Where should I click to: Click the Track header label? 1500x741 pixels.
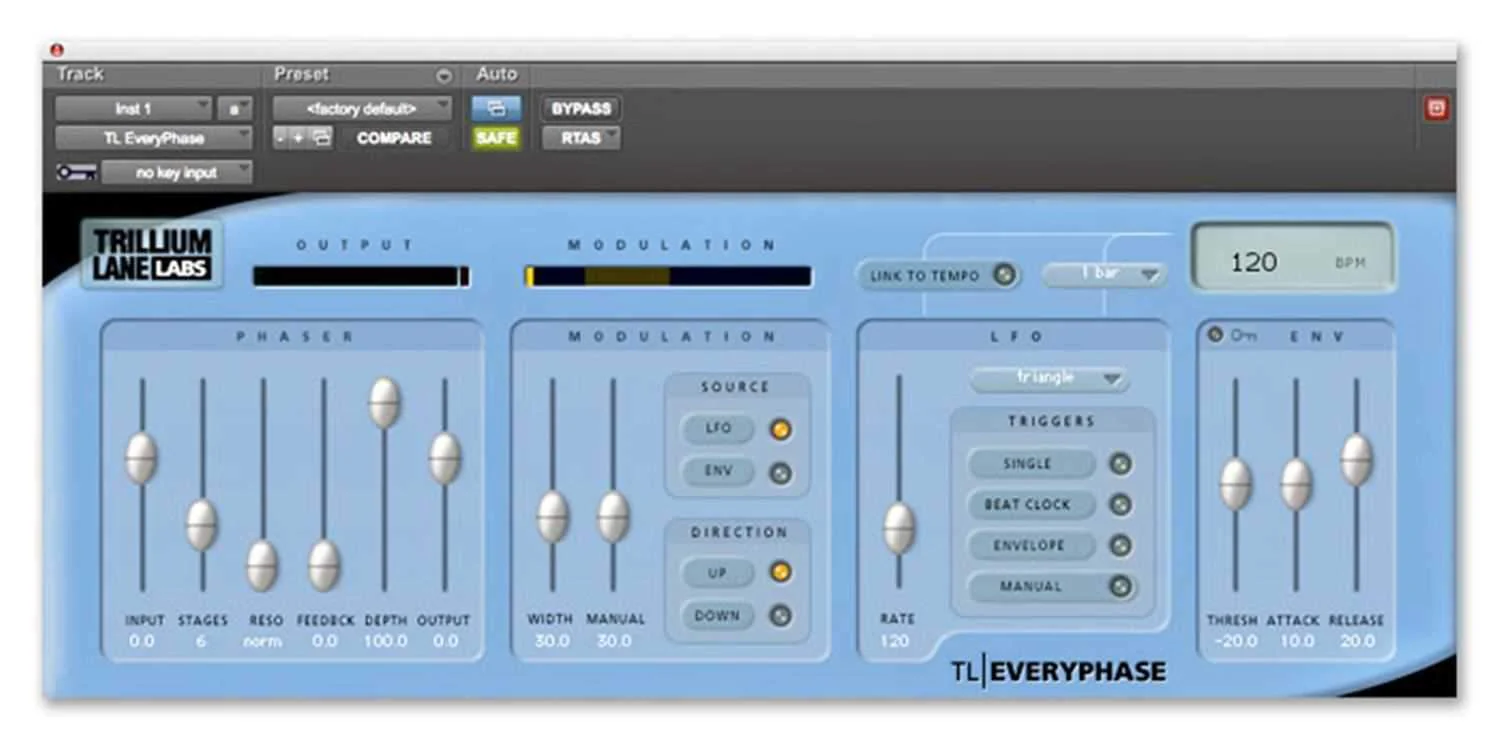pos(80,75)
